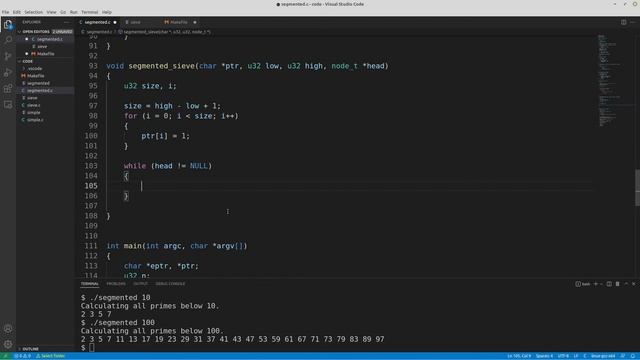Open the Go menu

63,12
